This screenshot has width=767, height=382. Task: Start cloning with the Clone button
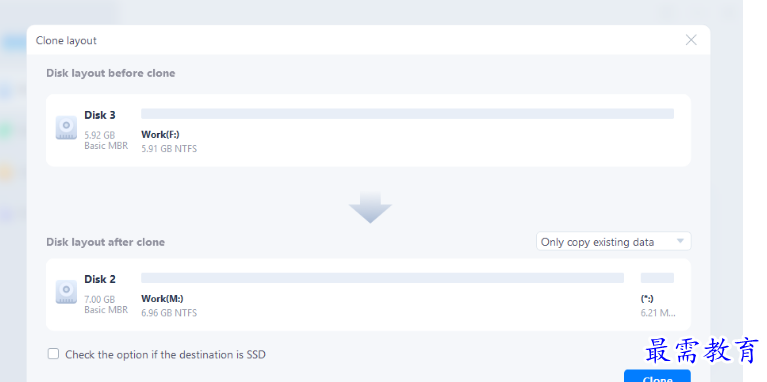point(657,377)
